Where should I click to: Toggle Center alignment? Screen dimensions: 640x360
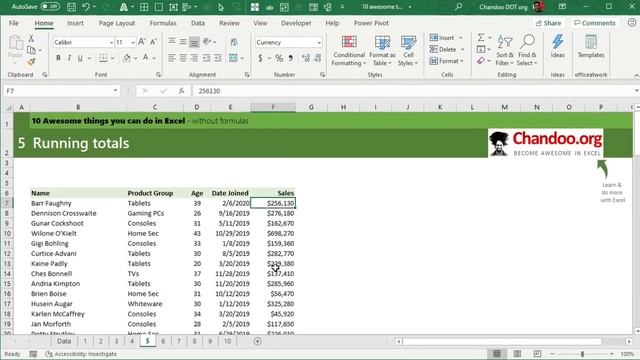tap(183, 58)
